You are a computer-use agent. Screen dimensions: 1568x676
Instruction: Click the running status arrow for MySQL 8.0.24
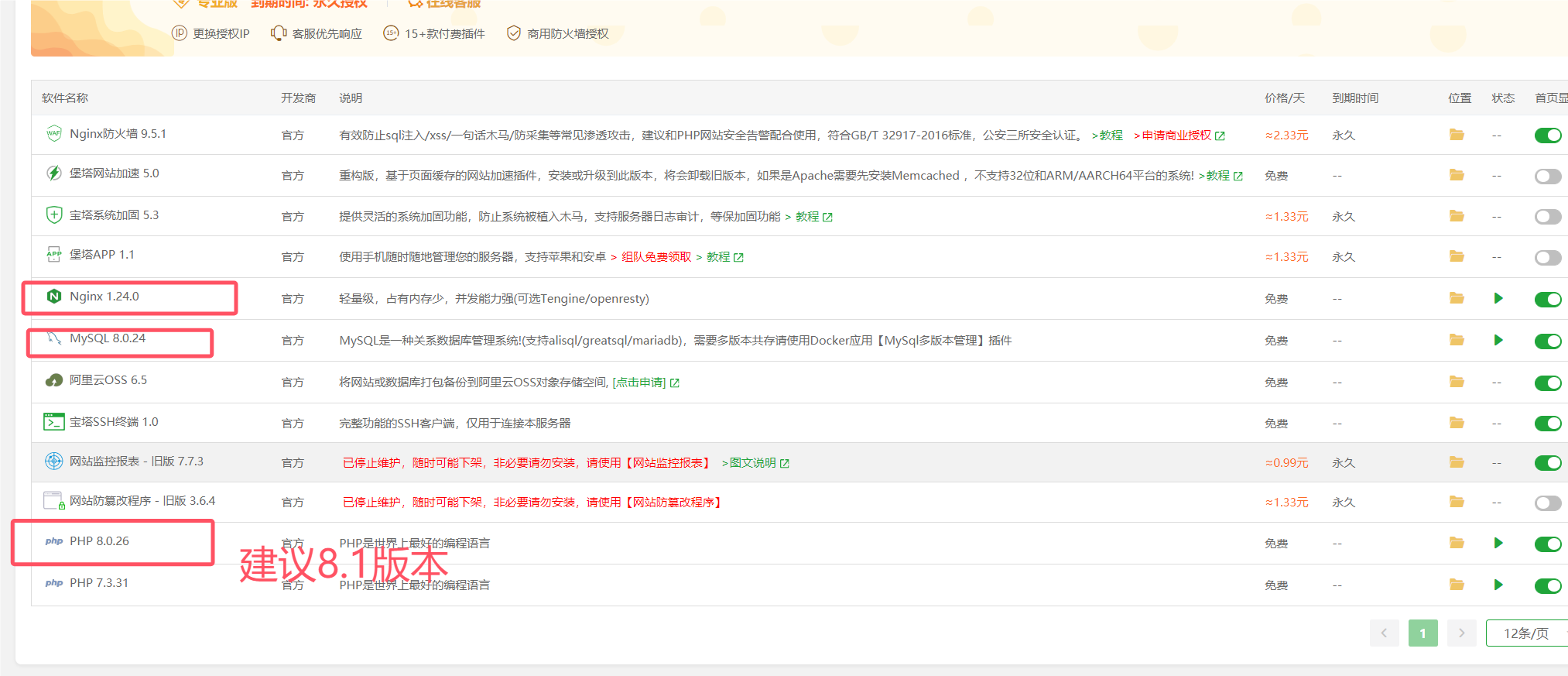1498,340
